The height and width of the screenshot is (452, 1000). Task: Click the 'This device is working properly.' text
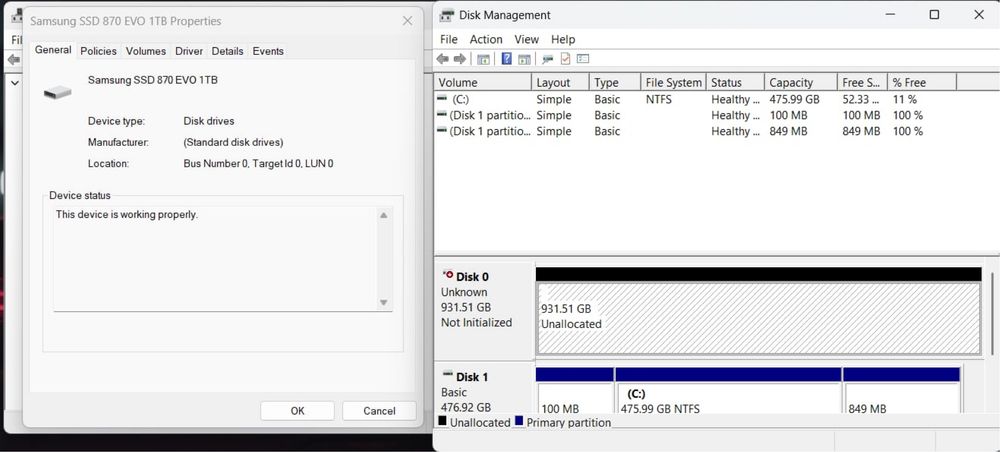click(127, 215)
